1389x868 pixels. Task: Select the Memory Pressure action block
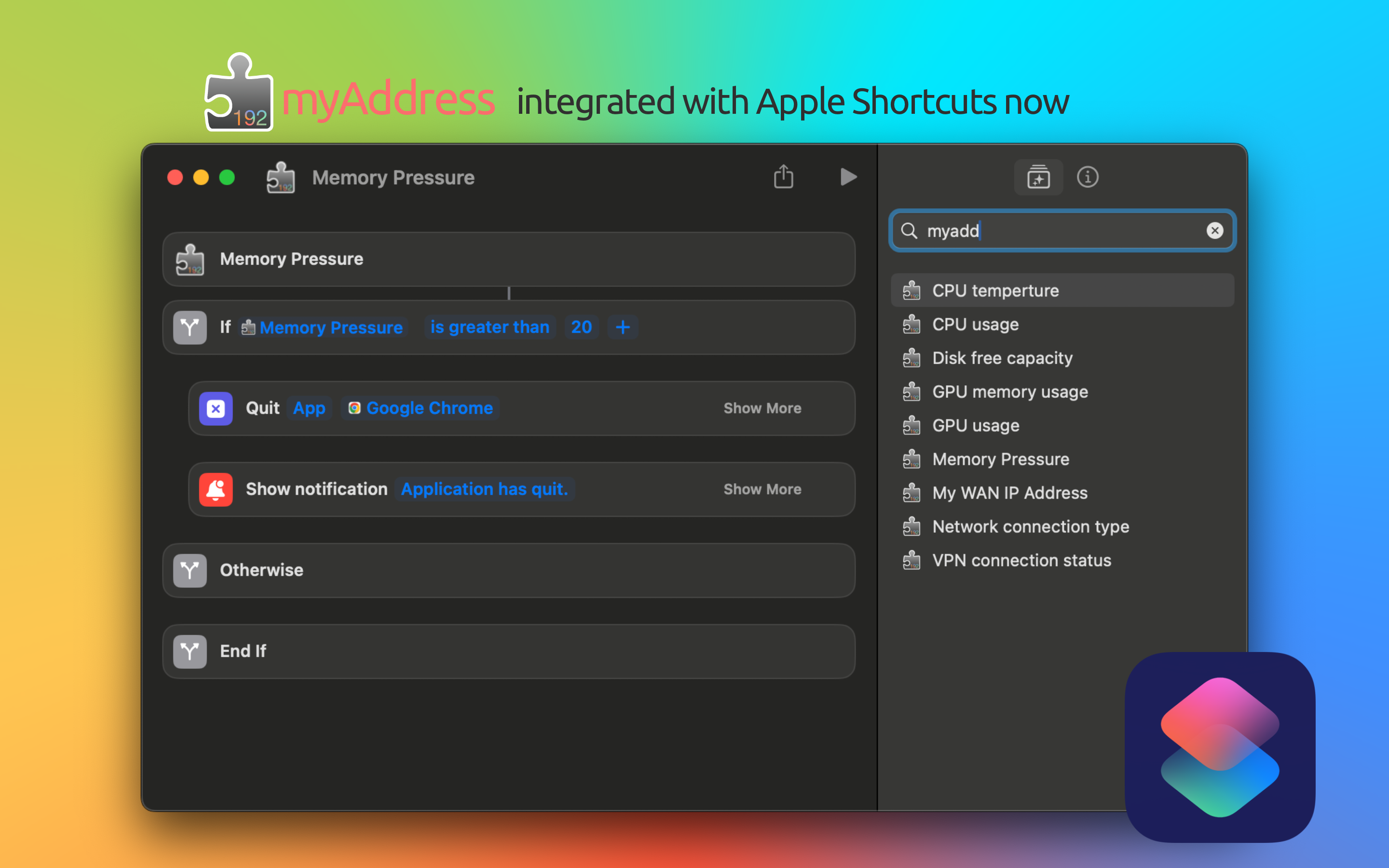click(509, 259)
